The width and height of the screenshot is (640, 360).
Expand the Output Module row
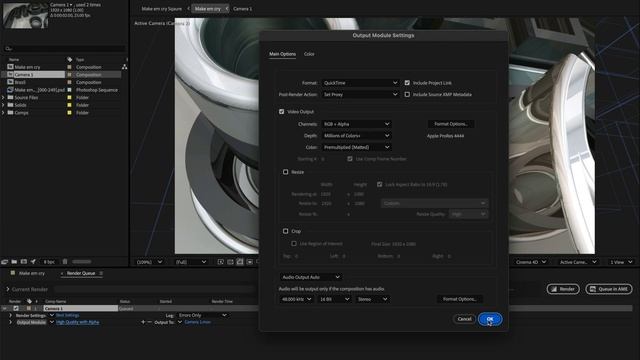tap(11, 322)
